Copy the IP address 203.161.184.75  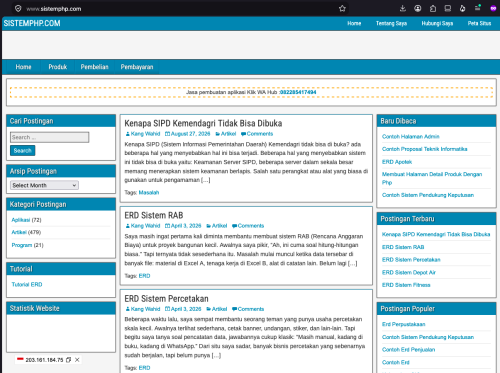coord(68,360)
